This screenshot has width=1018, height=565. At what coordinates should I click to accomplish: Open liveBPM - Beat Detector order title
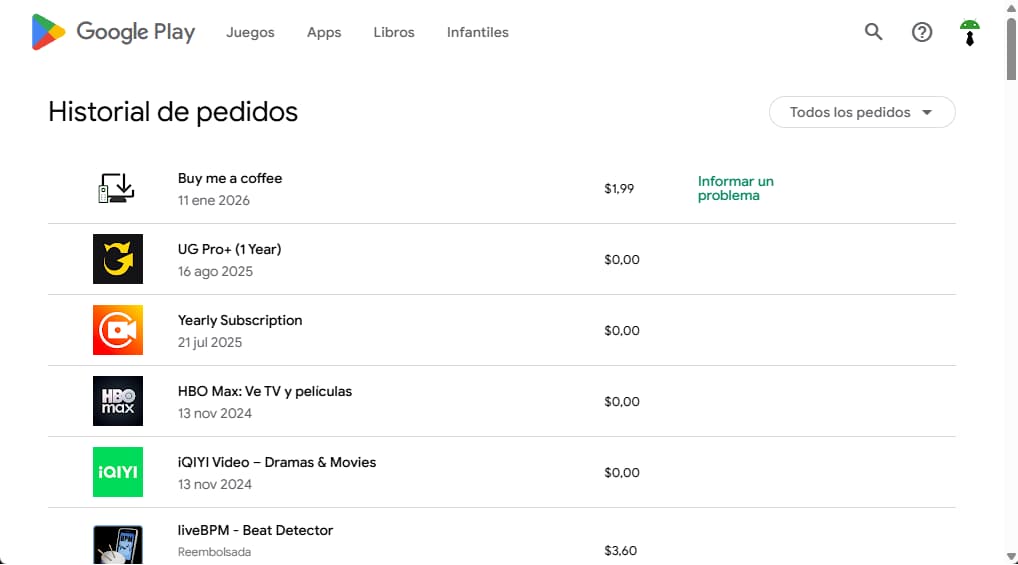pos(255,530)
